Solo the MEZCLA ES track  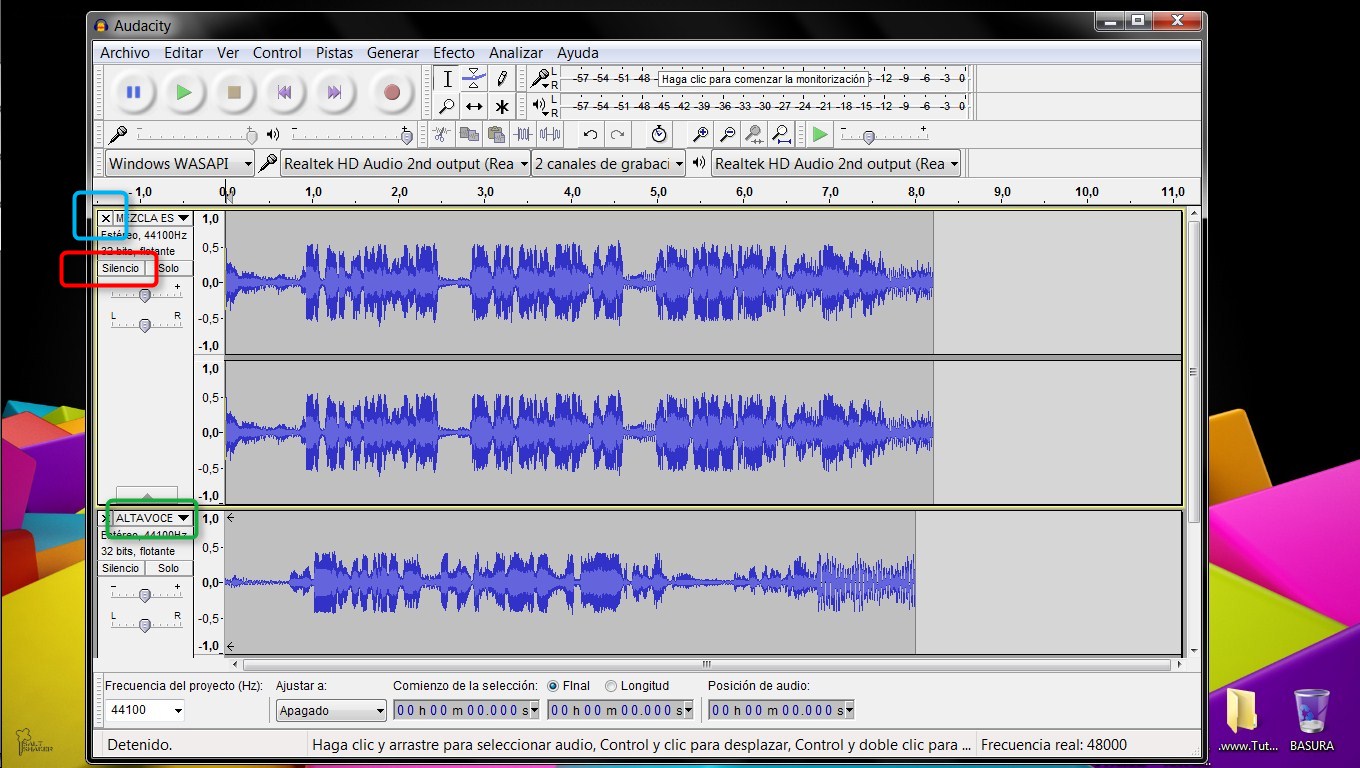point(169,268)
